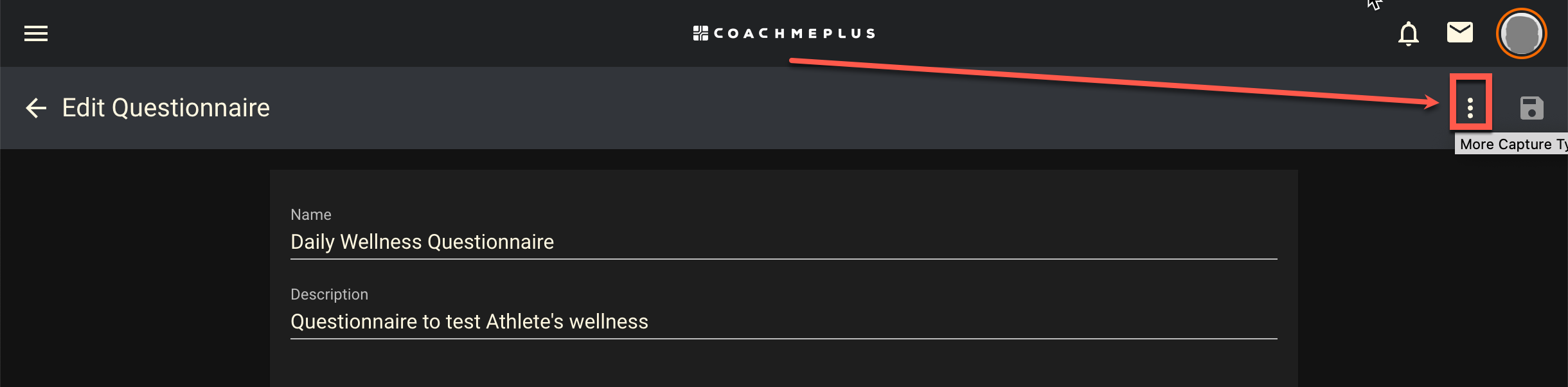
Task: Open the three-dot more options menu
Action: tap(1470, 108)
